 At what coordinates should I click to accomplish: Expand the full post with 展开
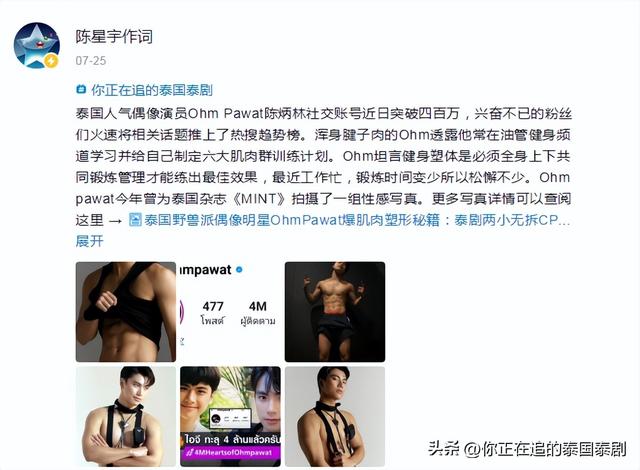point(89,241)
